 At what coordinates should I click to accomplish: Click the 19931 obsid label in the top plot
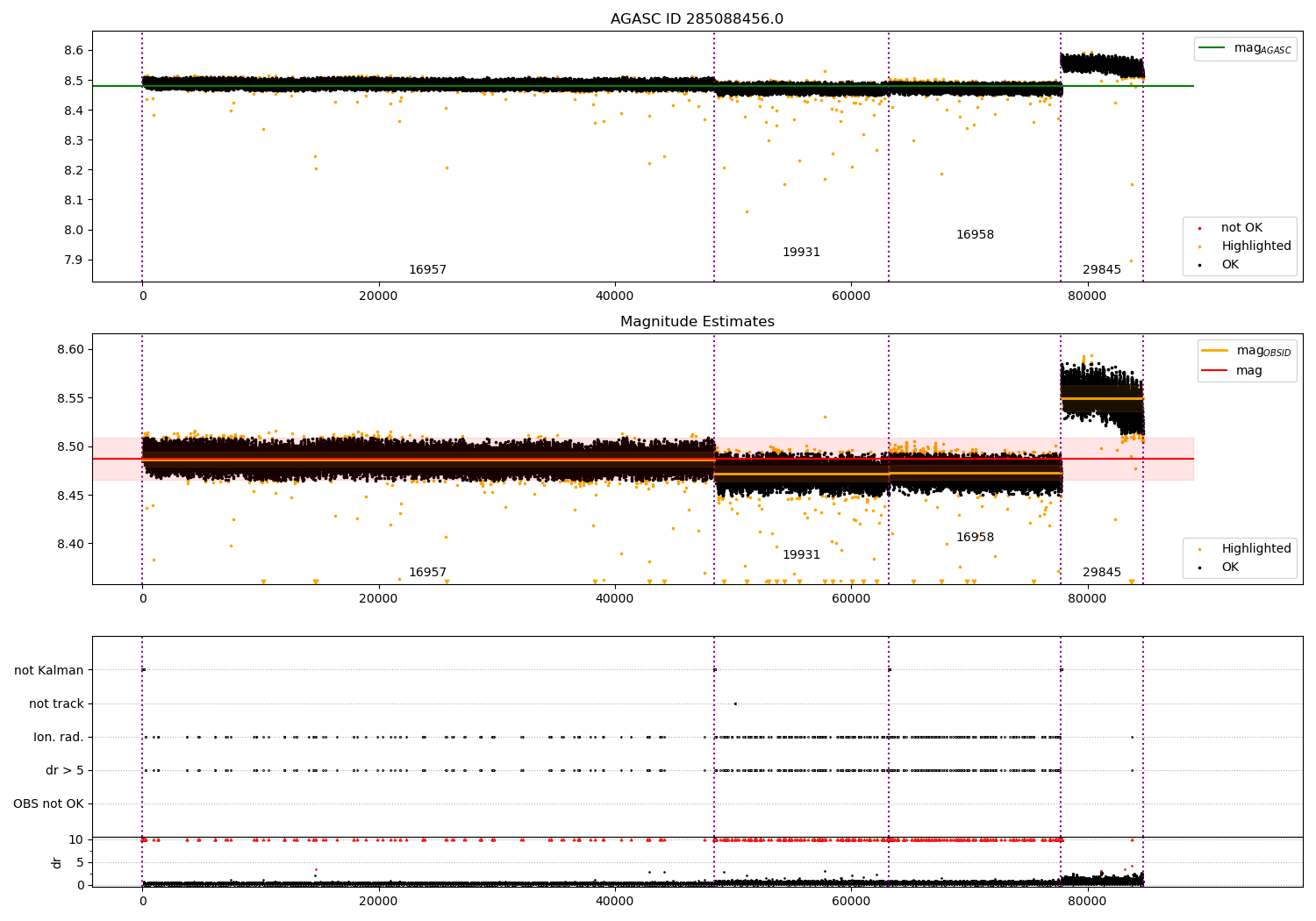801,253
